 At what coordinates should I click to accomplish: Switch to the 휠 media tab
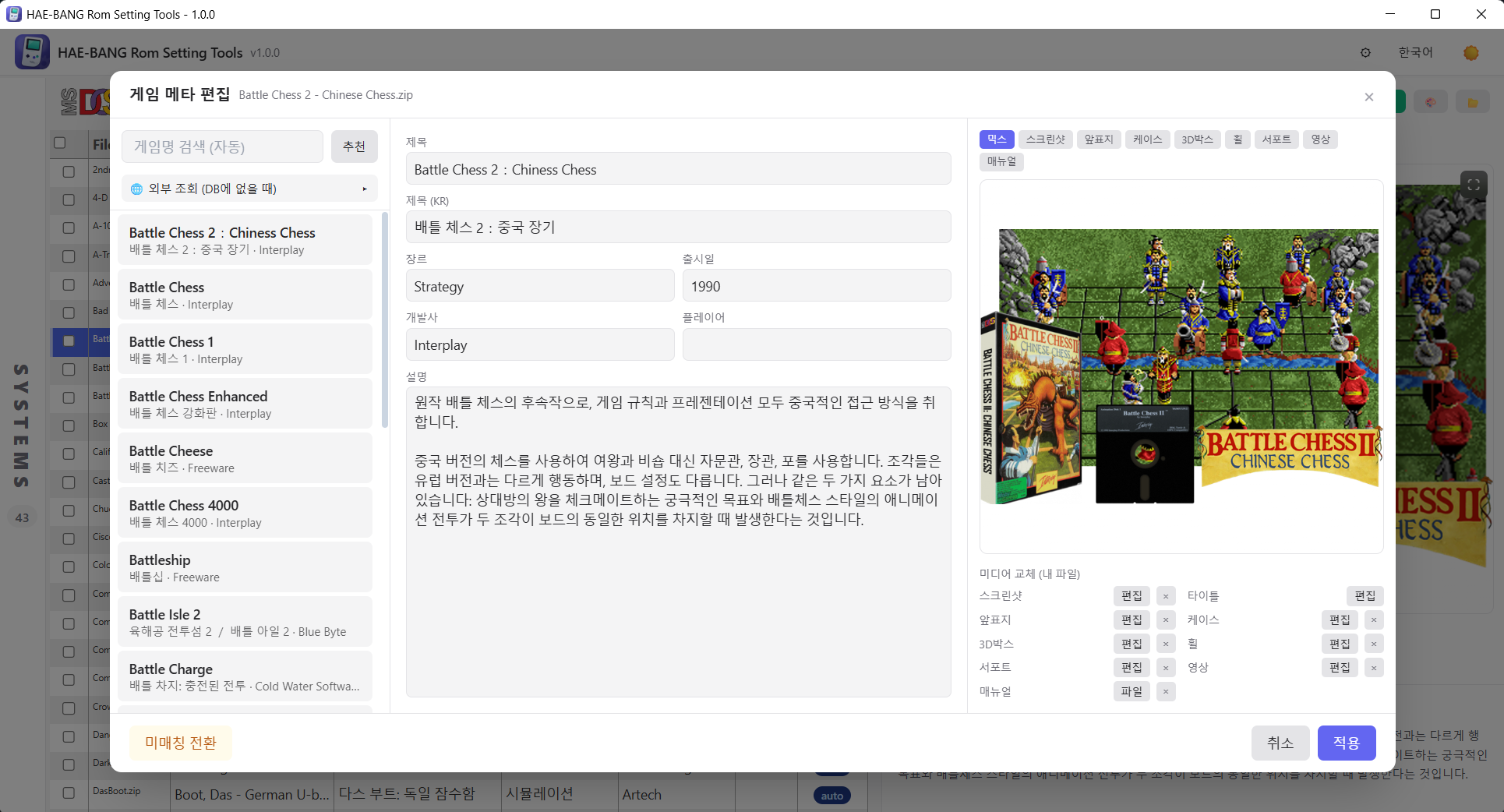click(1237, 139)
